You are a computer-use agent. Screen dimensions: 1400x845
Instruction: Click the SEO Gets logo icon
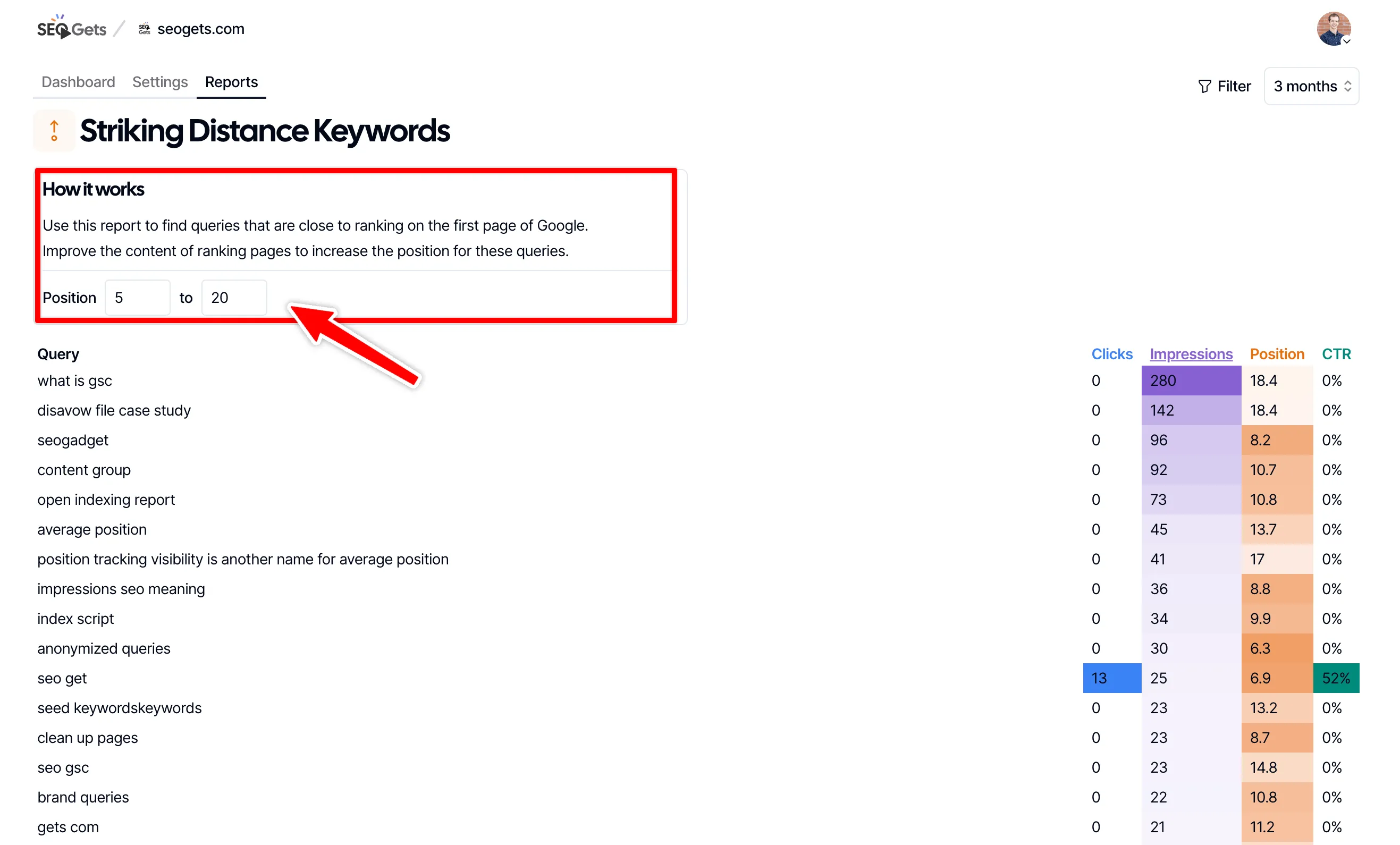[x=72, y=28]
